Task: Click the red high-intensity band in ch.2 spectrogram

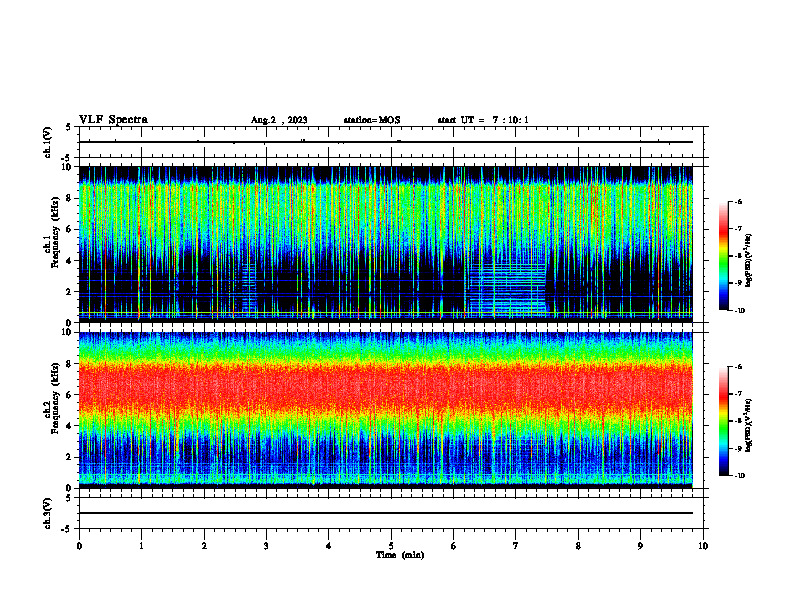Action: click(x=386, y=386)
